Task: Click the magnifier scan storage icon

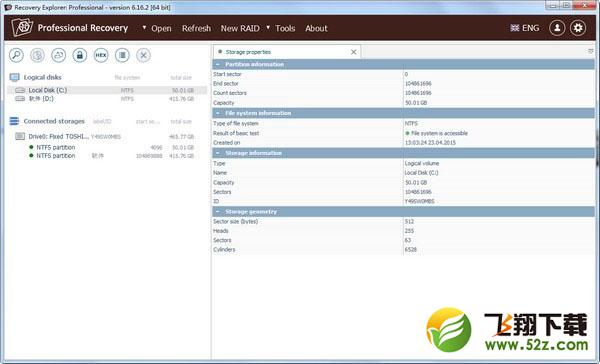Action: point(16,55)
